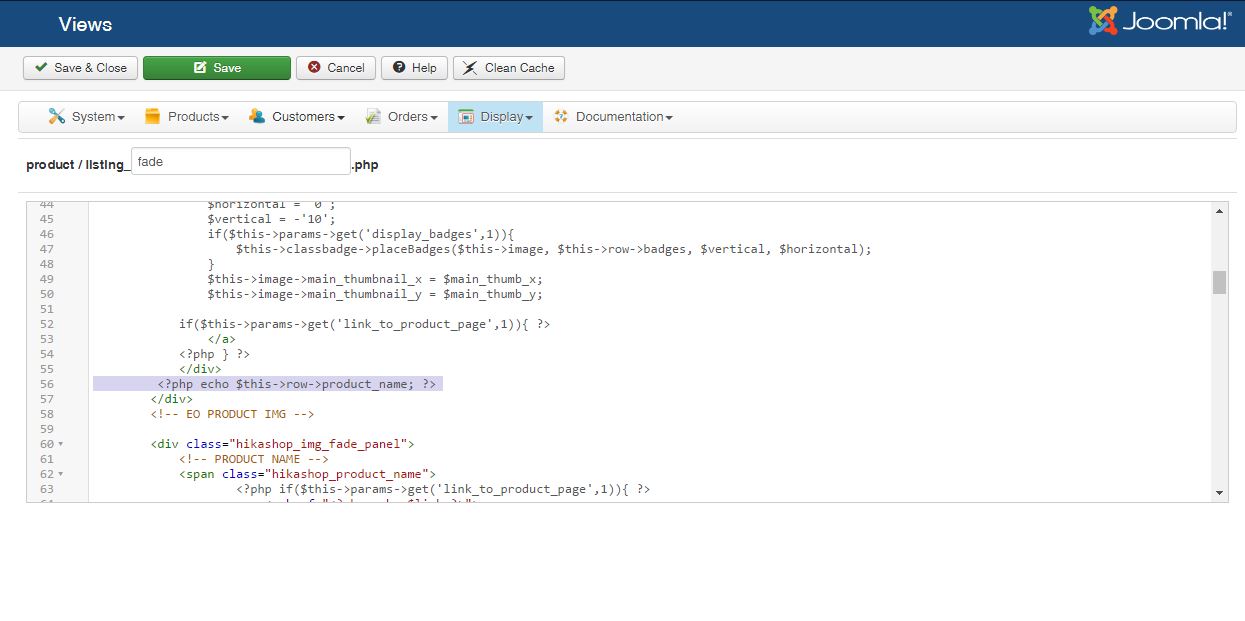Screen dimensions: 1245x621
Task: Cancel editing the view file
Action: click(x=336, y=68)
